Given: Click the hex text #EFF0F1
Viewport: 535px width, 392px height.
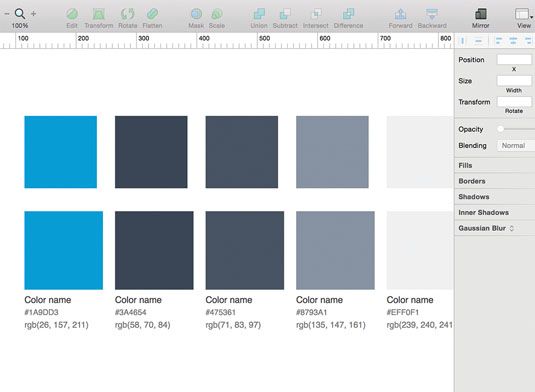Looking at the screenshot, I should click(x=403, y=312).
